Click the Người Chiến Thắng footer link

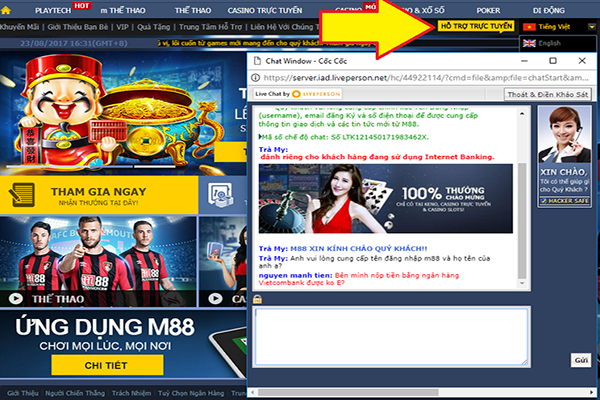(75, 393)
